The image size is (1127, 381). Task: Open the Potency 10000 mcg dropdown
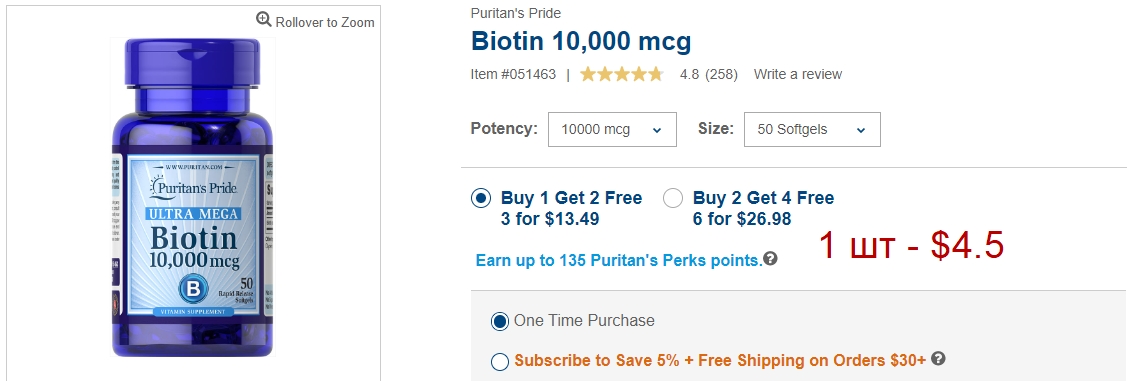coord(612,129)
